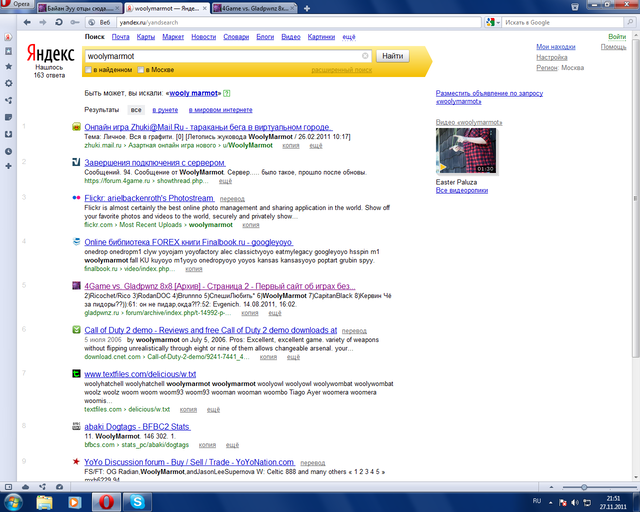Switch to the 4Game vs. Gladpwnz tab
Viewport: 640px width, 512px height.
pos(254,8)
